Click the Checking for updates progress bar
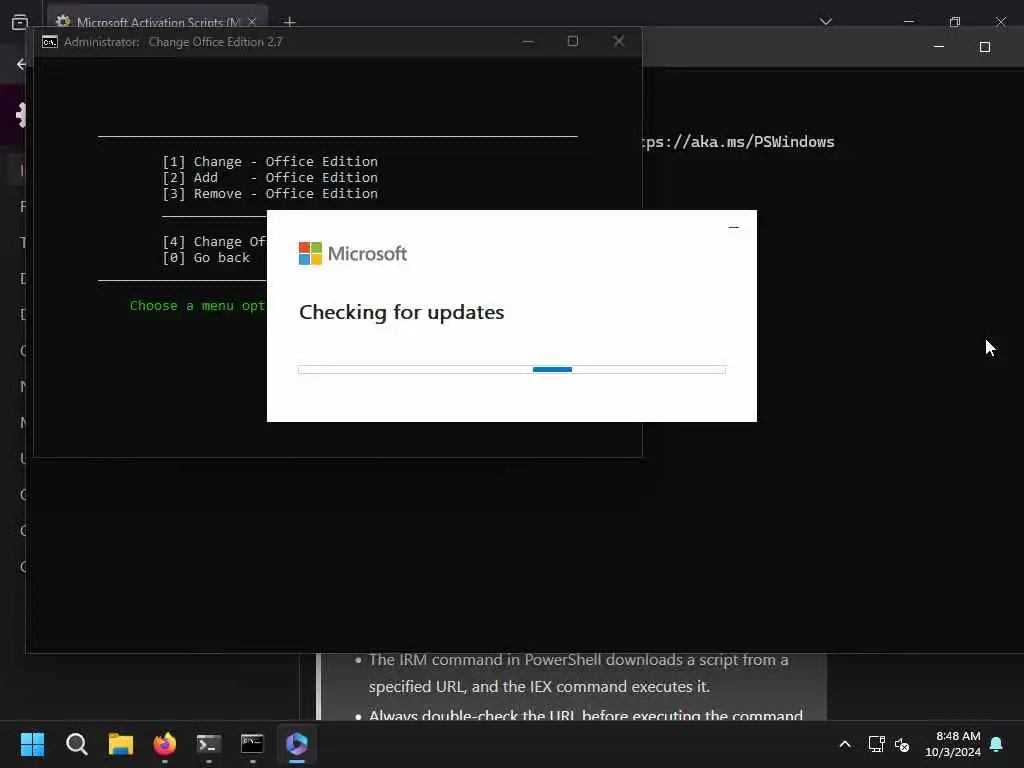The width and height of the screenshot is (1024, 768). [x=511, y=370]
